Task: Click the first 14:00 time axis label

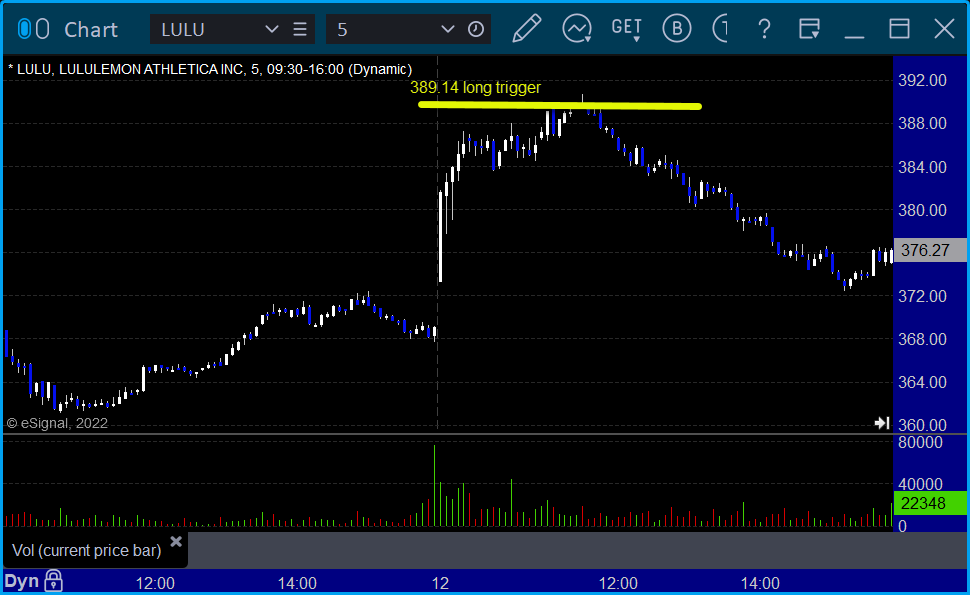Action: pos(297,583)
